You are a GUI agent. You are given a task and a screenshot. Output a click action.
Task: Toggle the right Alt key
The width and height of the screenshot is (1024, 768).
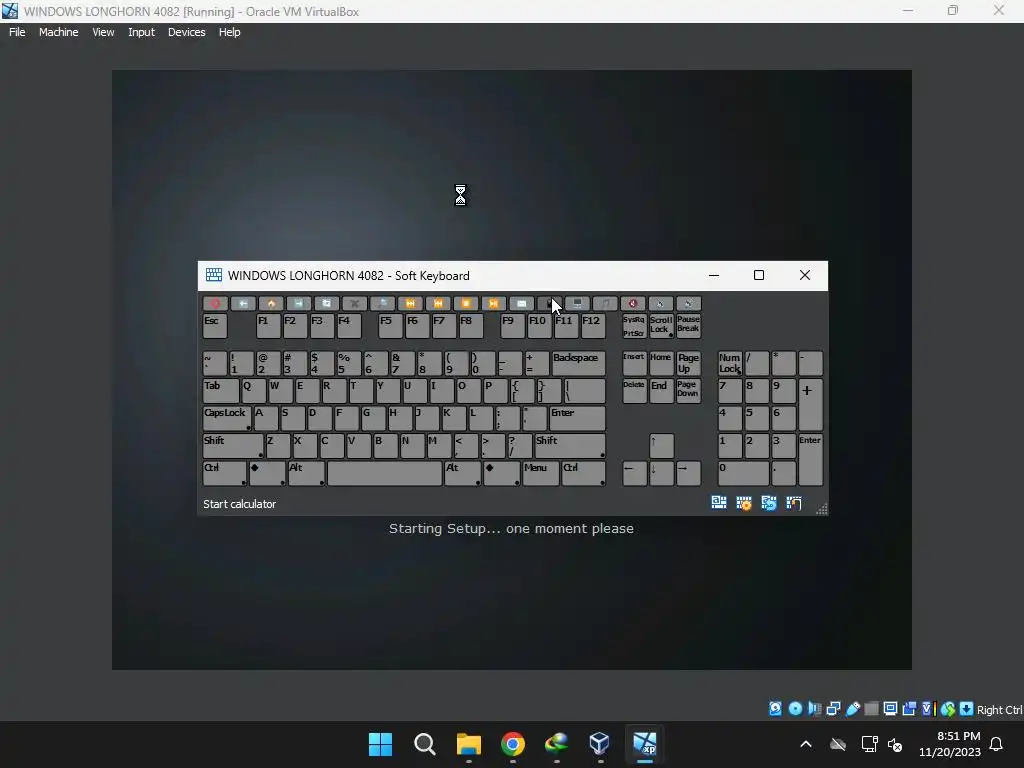pos(463,473)
